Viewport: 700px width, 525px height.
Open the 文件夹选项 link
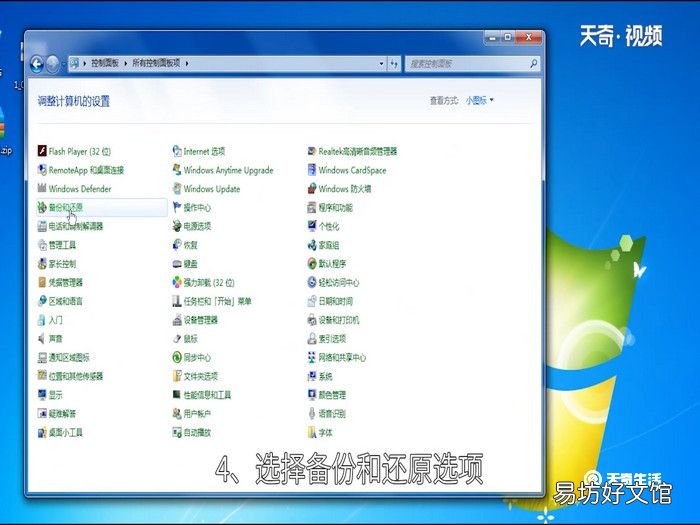coord(201,376)
